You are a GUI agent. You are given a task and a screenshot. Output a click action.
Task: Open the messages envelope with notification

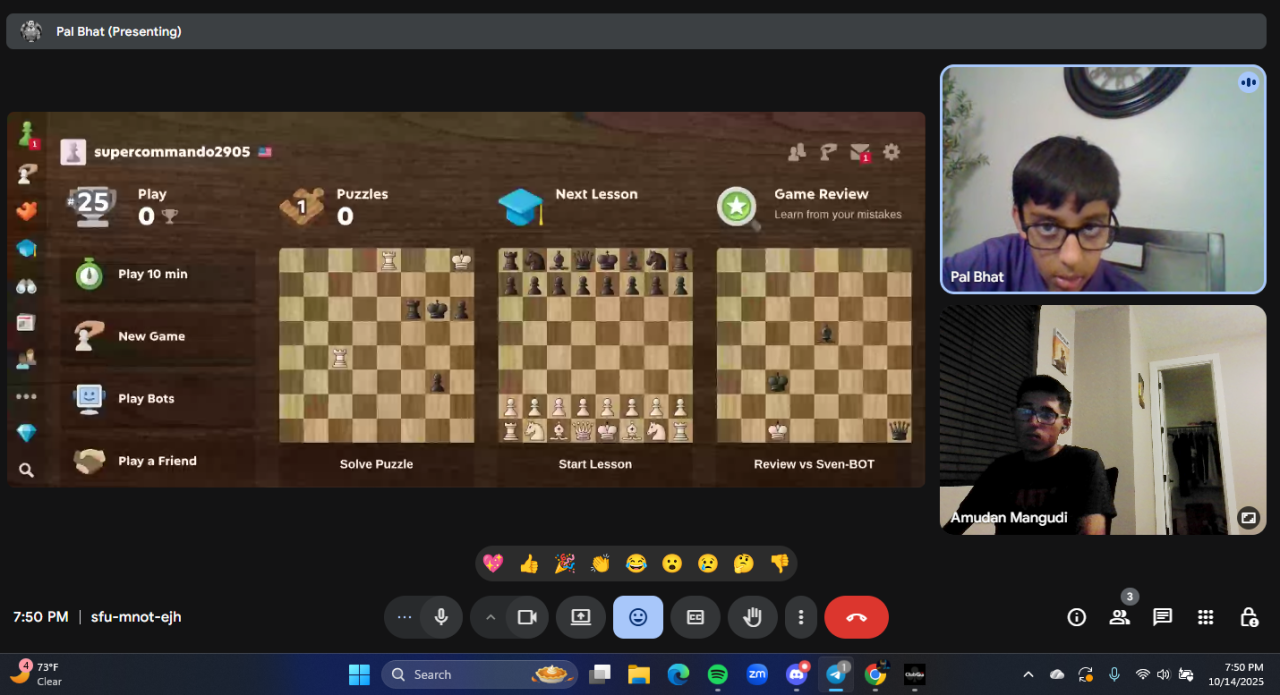click(x=860, y=152)
